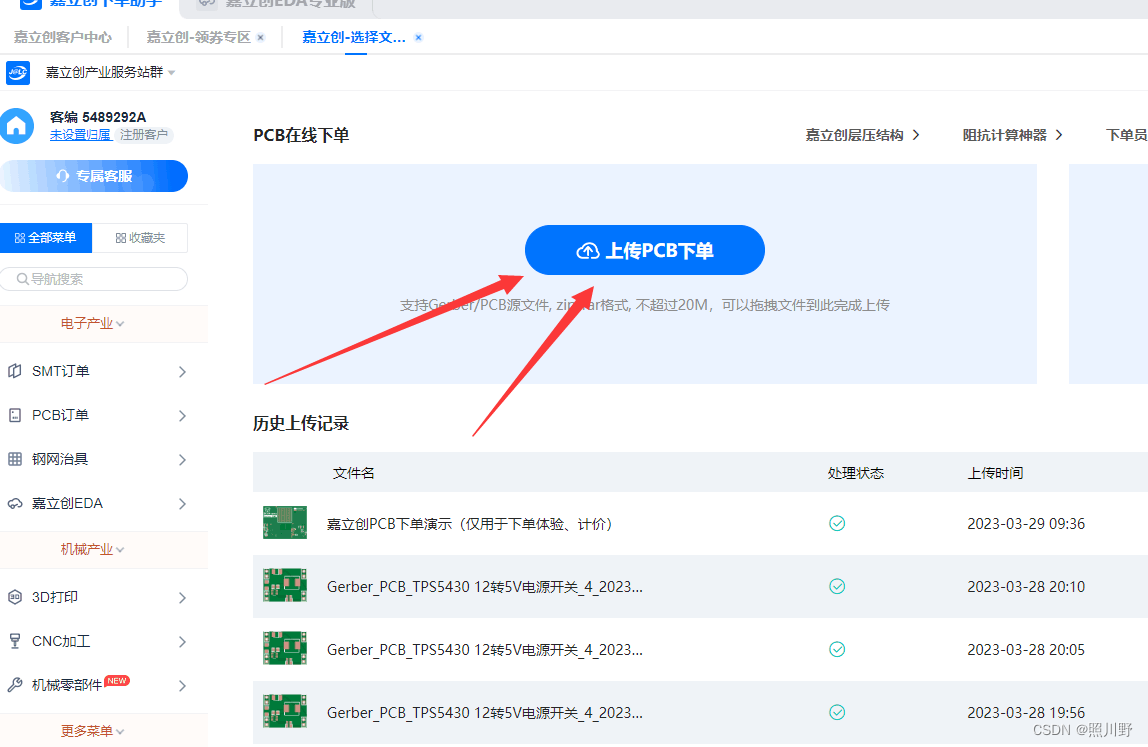This screenshot has width=1148, height=747.
Task: Open PCB thumbnail of the 20:10 Gerber upload
Action: 285,586
